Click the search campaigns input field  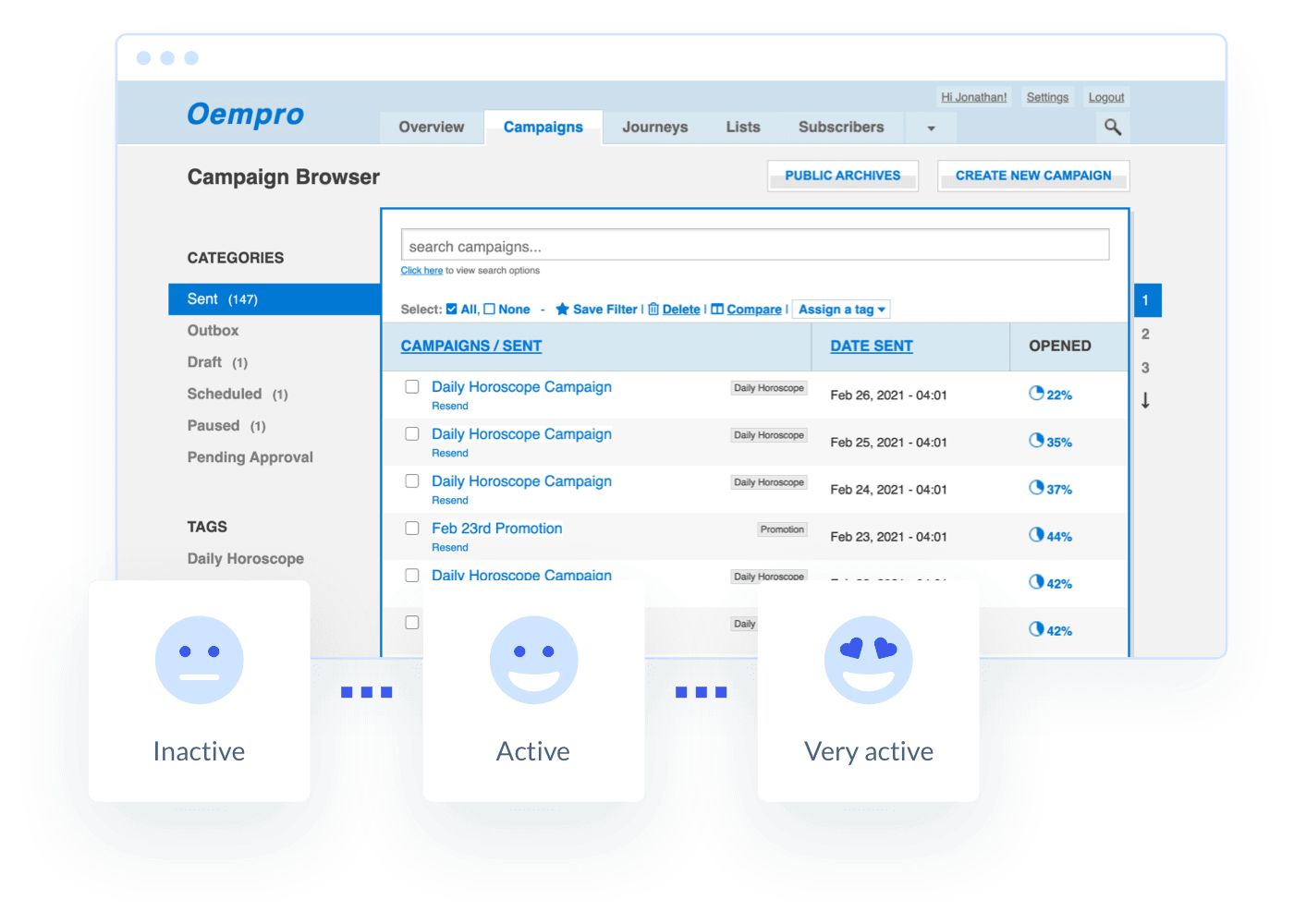[754, 244]
